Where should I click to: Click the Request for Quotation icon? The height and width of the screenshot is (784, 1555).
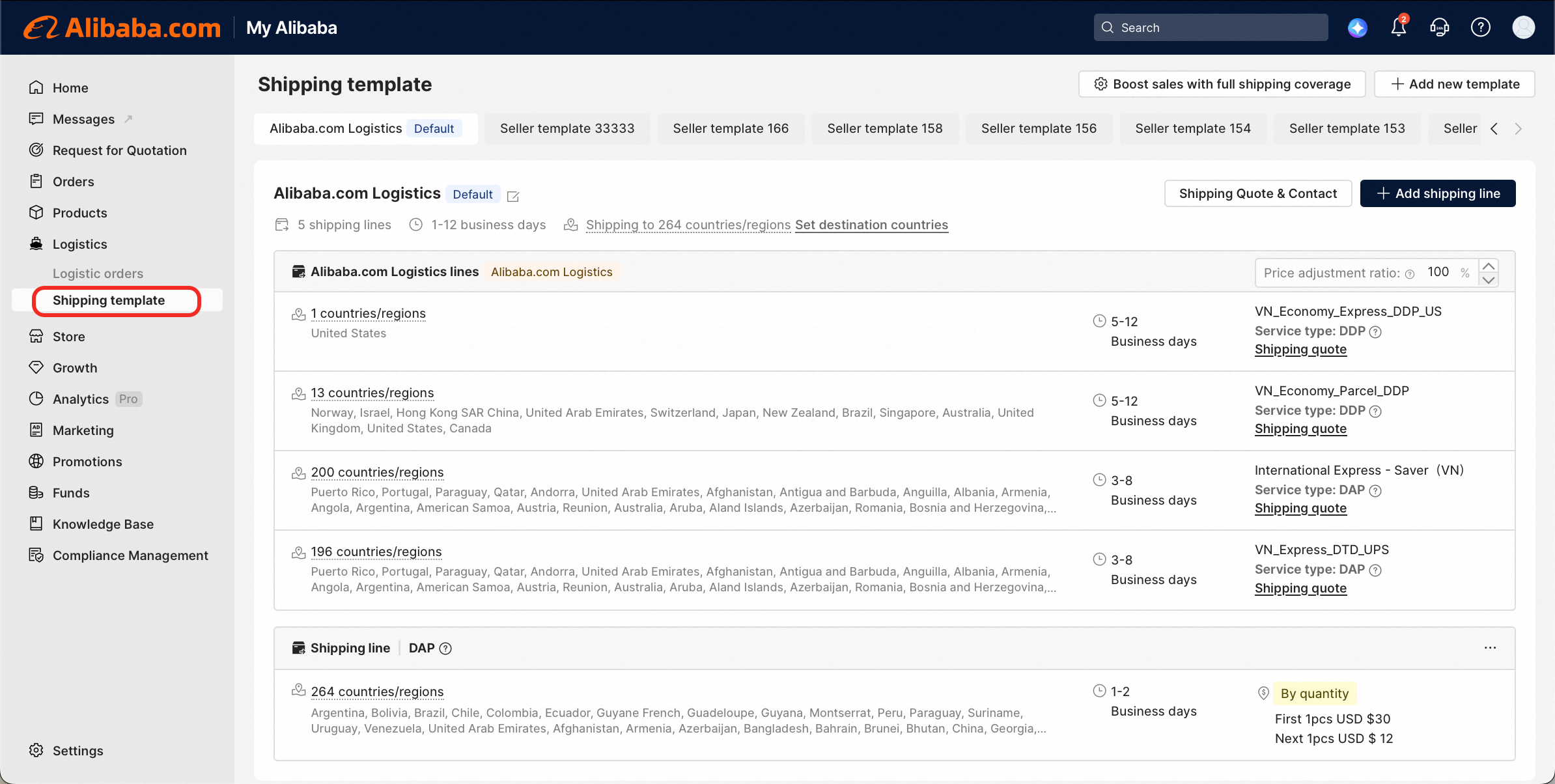click(x=36, y=150)
